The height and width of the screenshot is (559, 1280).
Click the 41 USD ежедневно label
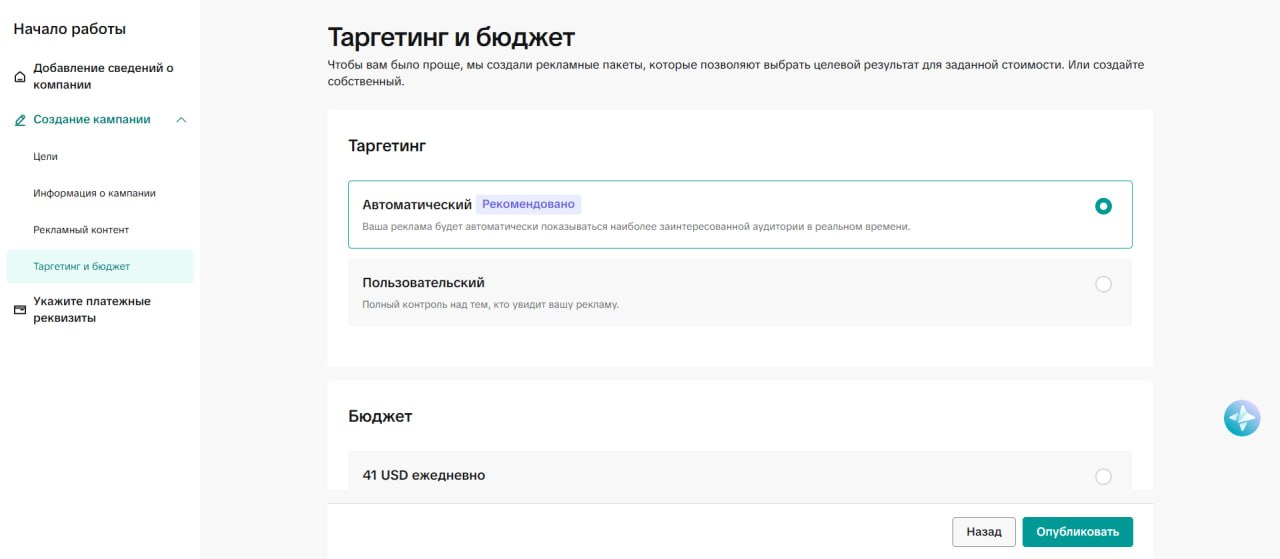pos(424,476)
